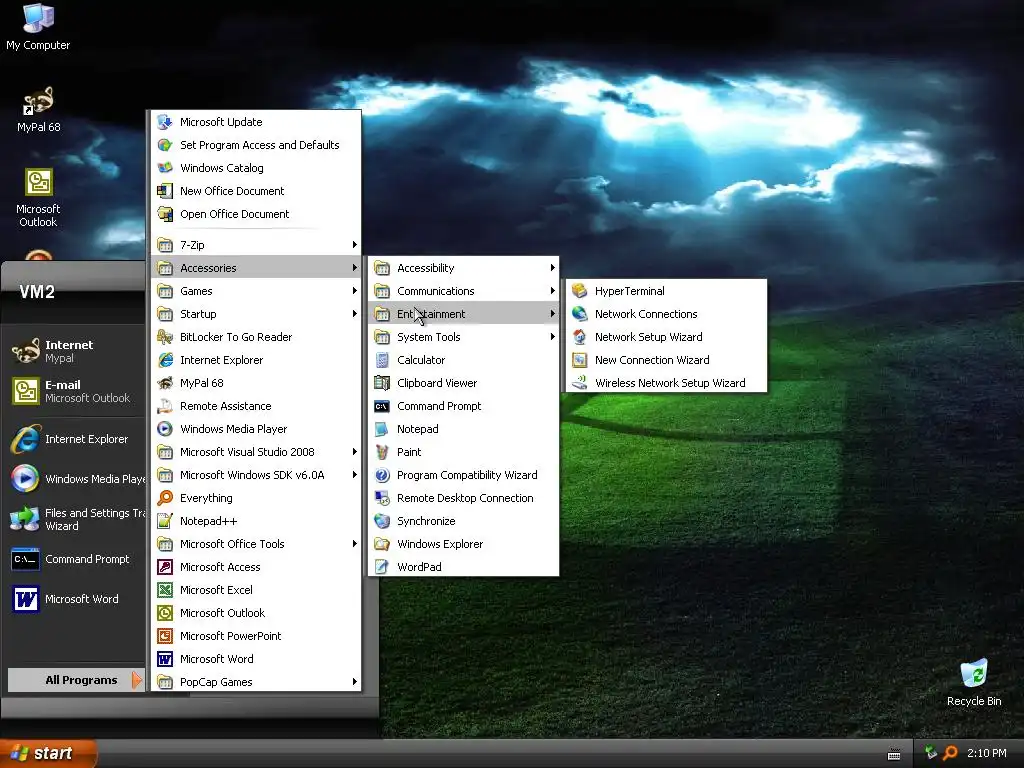Choose Open Office Document

256,214
